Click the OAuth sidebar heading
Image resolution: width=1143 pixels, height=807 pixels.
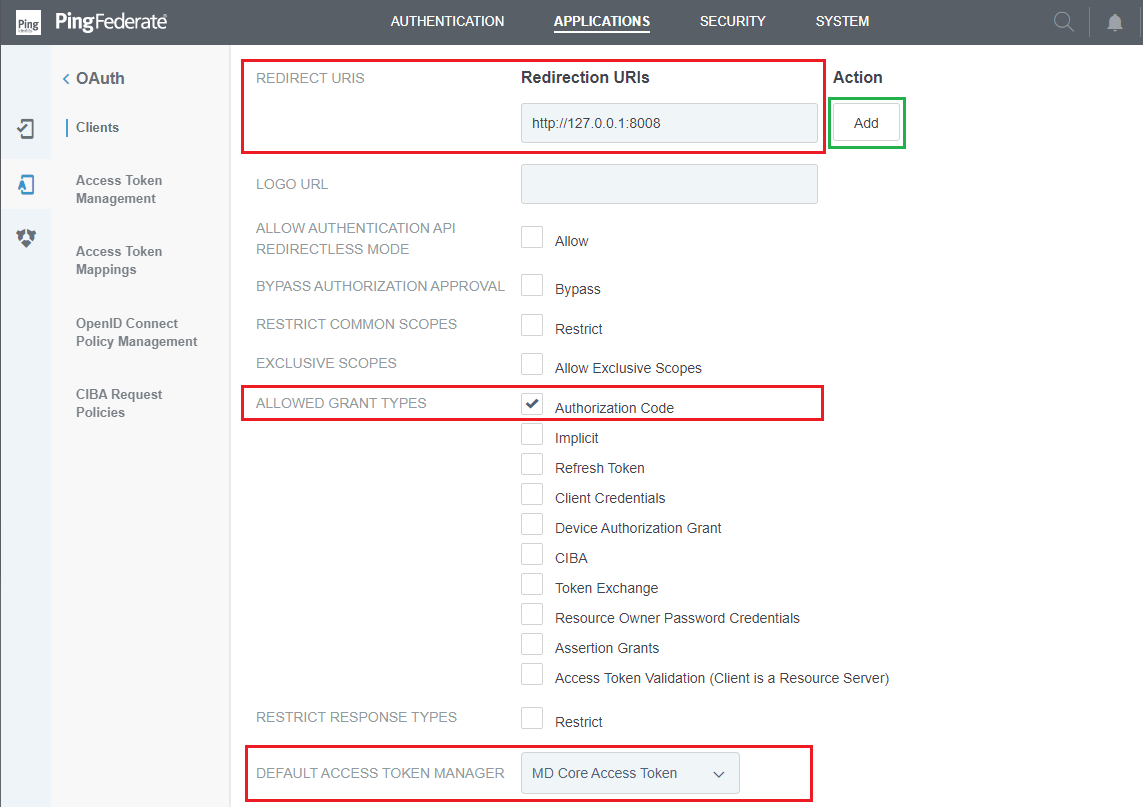[x=101, y=79]
